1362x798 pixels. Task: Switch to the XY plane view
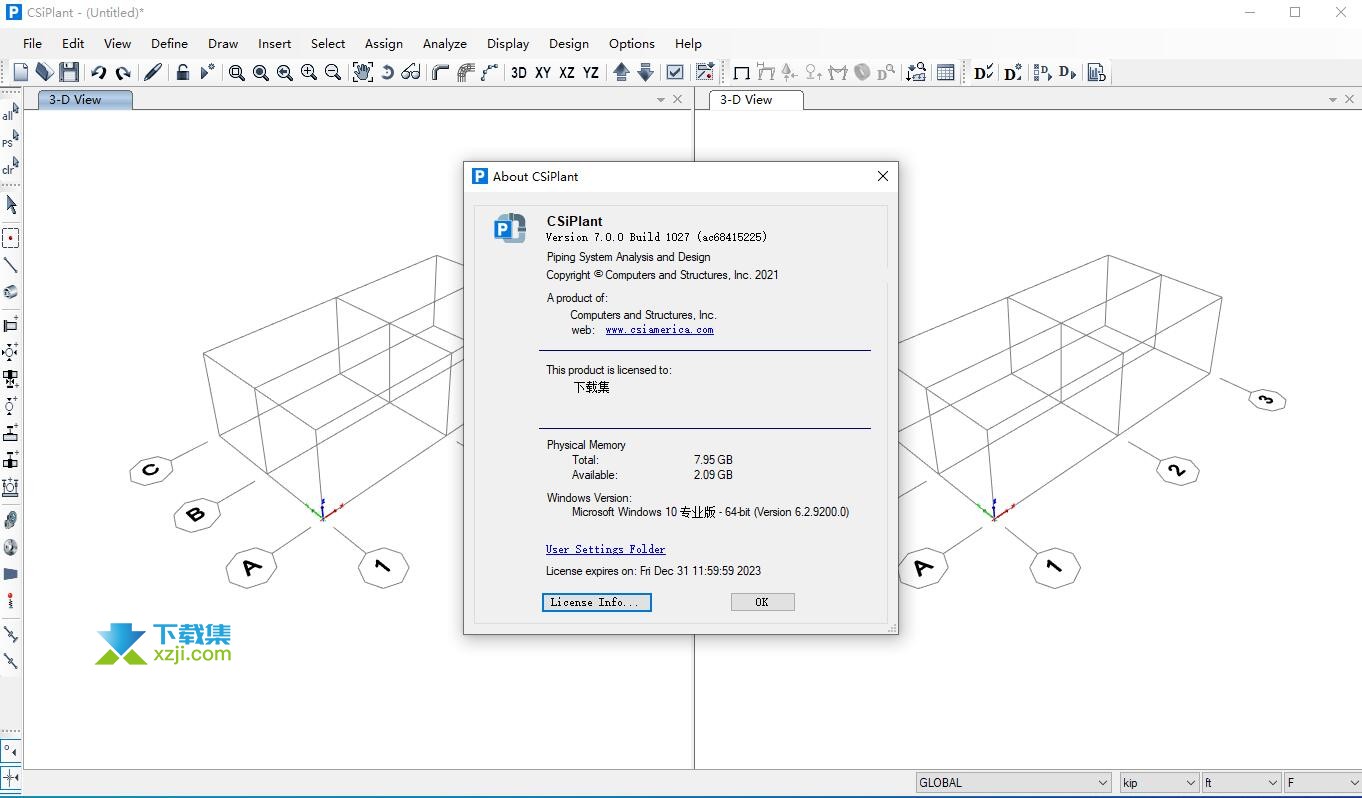tap(543, 72)
